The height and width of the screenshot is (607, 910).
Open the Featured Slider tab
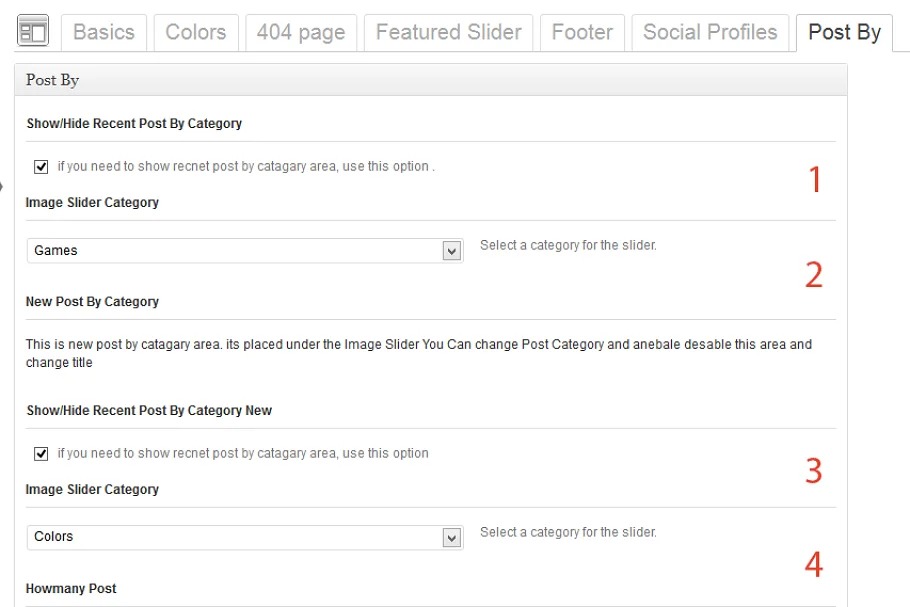click(x=448, y=32)
